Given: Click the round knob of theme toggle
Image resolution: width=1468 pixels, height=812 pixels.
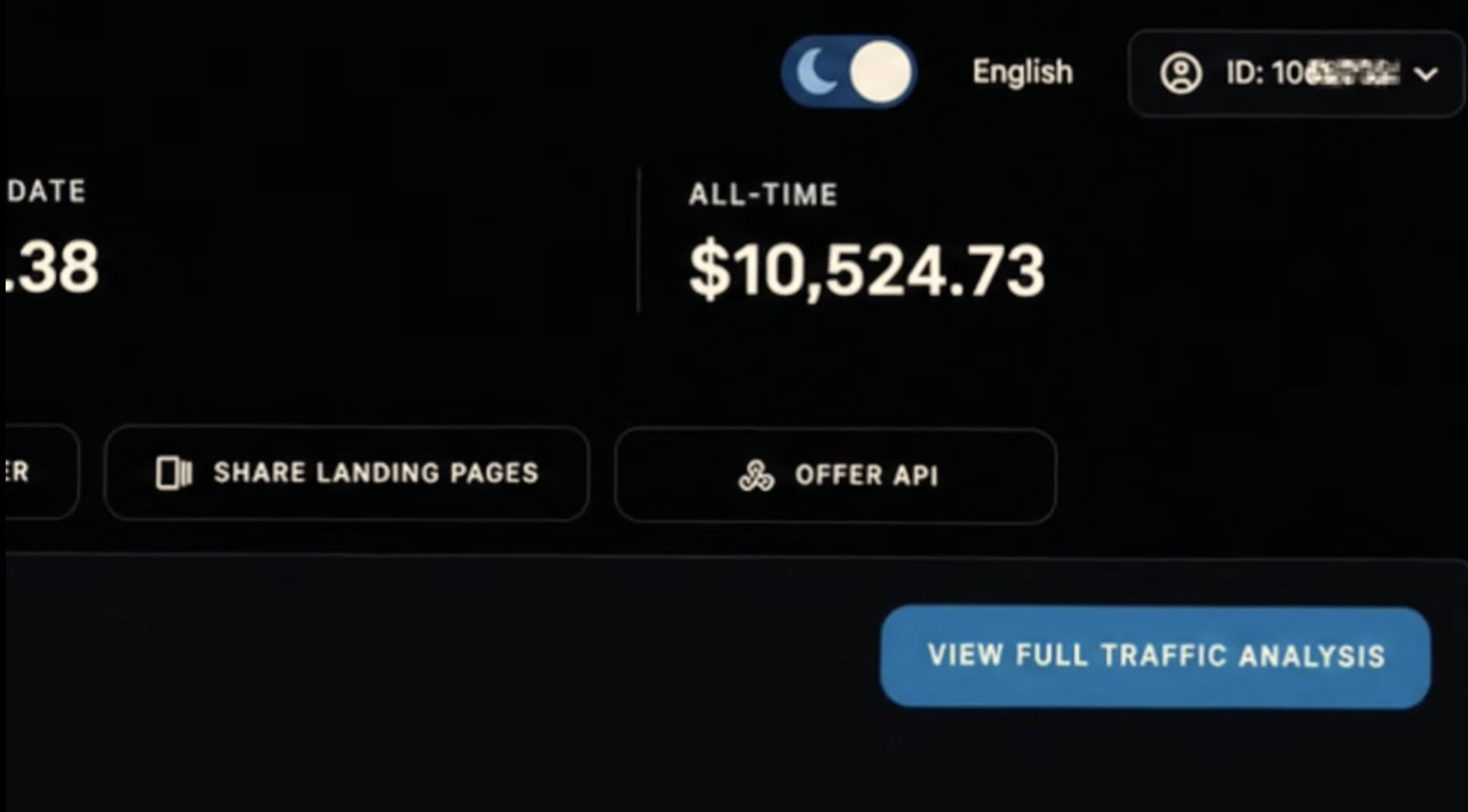Looking at the screenshot, I should 880,72.
